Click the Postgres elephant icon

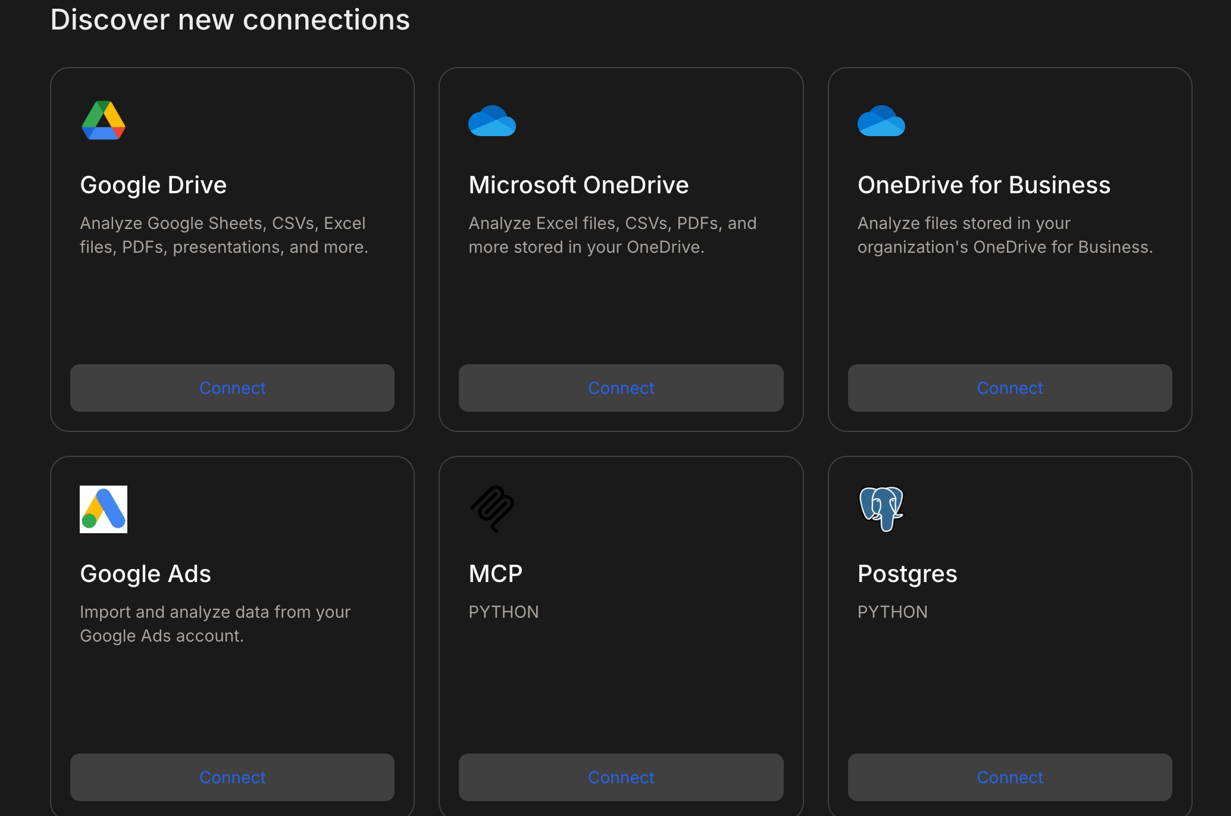pos(881,509)
